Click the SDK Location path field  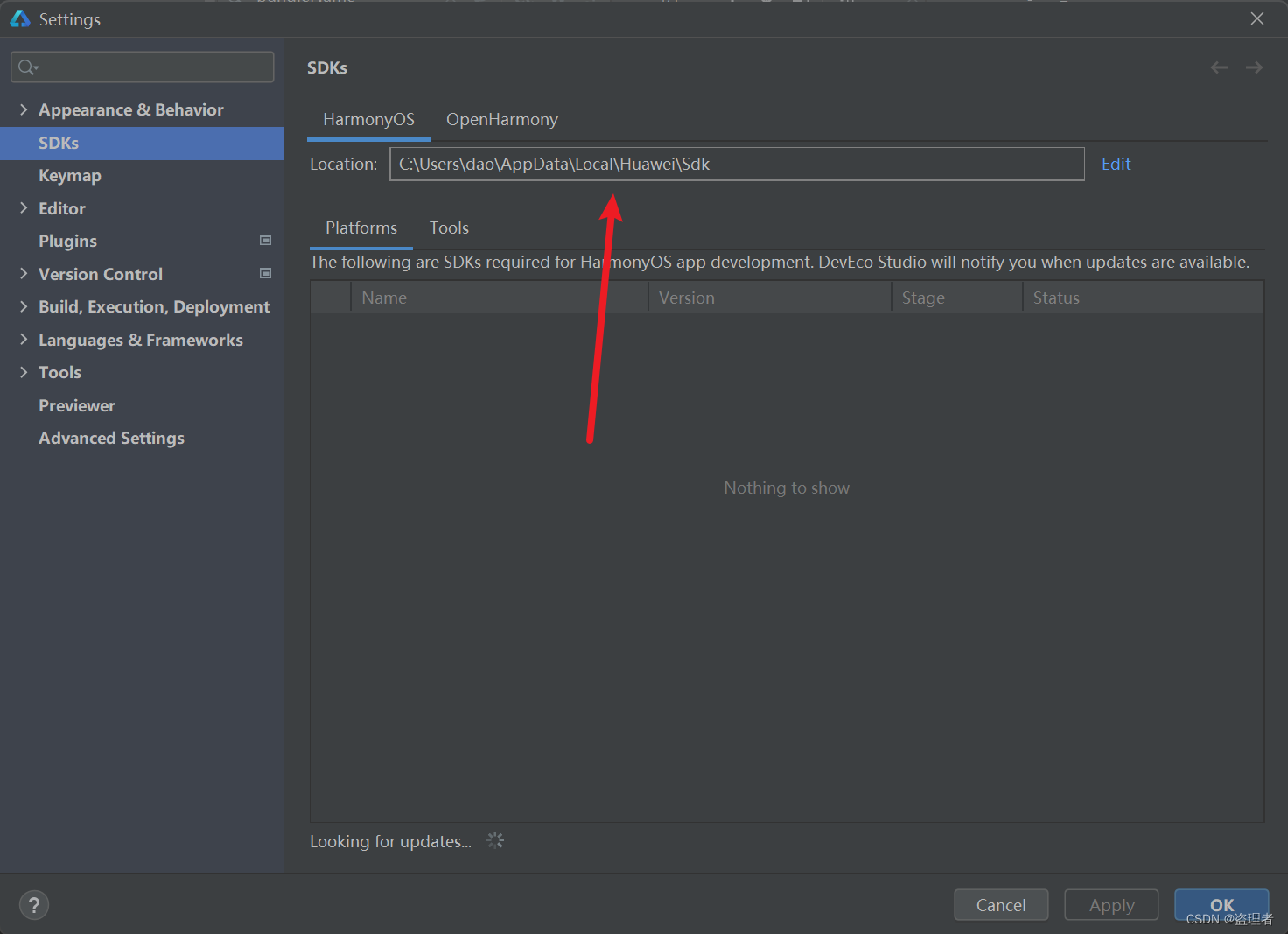[x=737, y=164]
